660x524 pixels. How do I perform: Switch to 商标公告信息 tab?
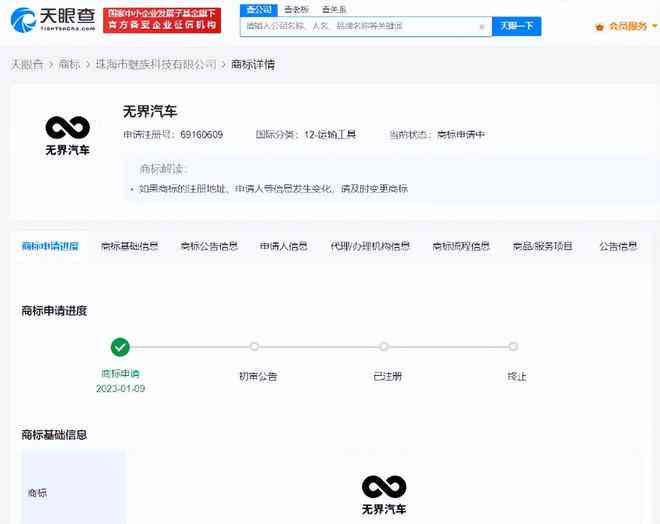(x=209, y=246)
